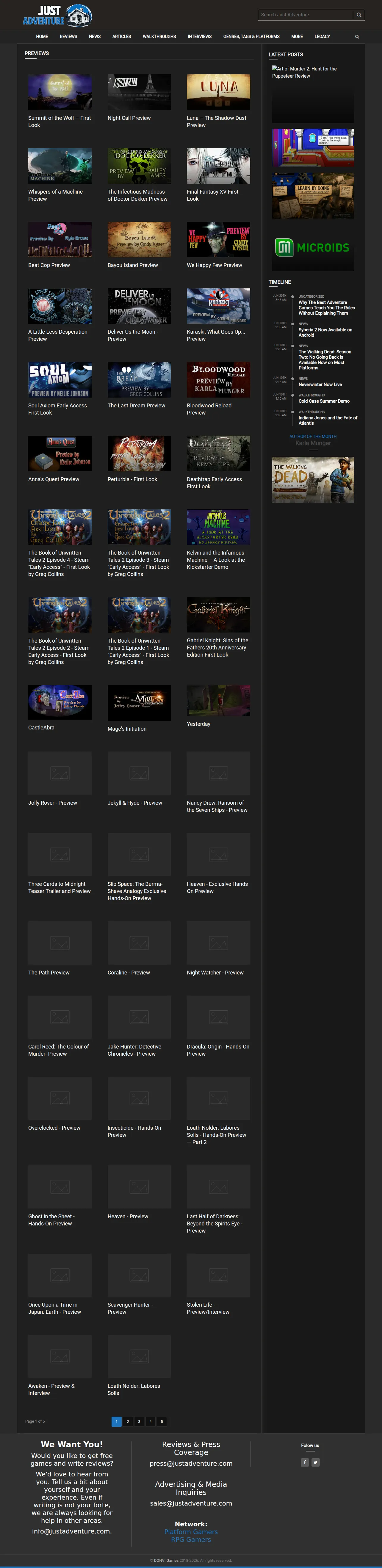The image size is (382, 1568).
Task: Click the search magnifier button in header
Action: tap(359, 15)
